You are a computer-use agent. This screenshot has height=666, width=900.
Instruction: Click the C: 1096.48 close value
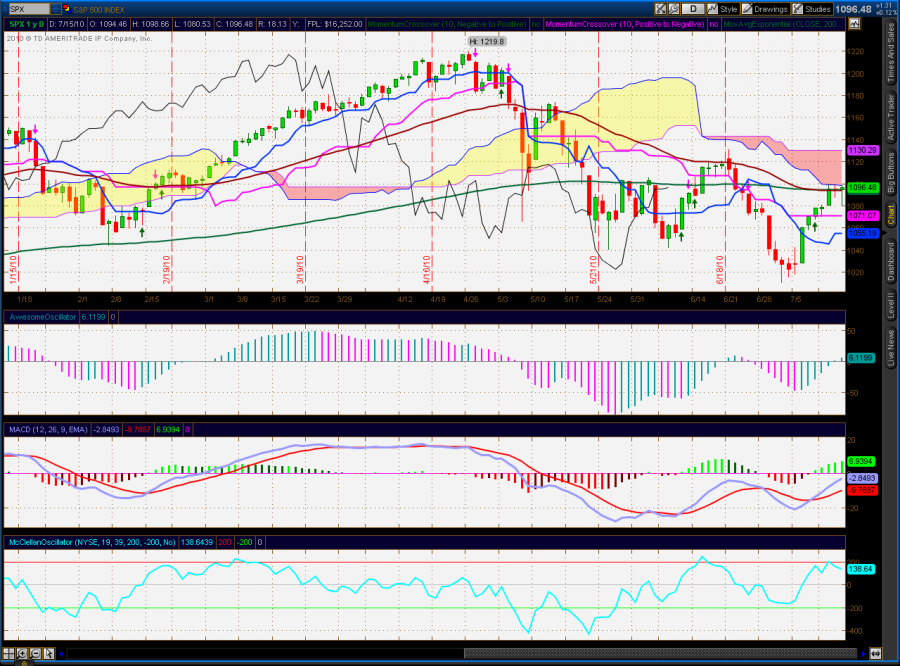pos(234,24)
